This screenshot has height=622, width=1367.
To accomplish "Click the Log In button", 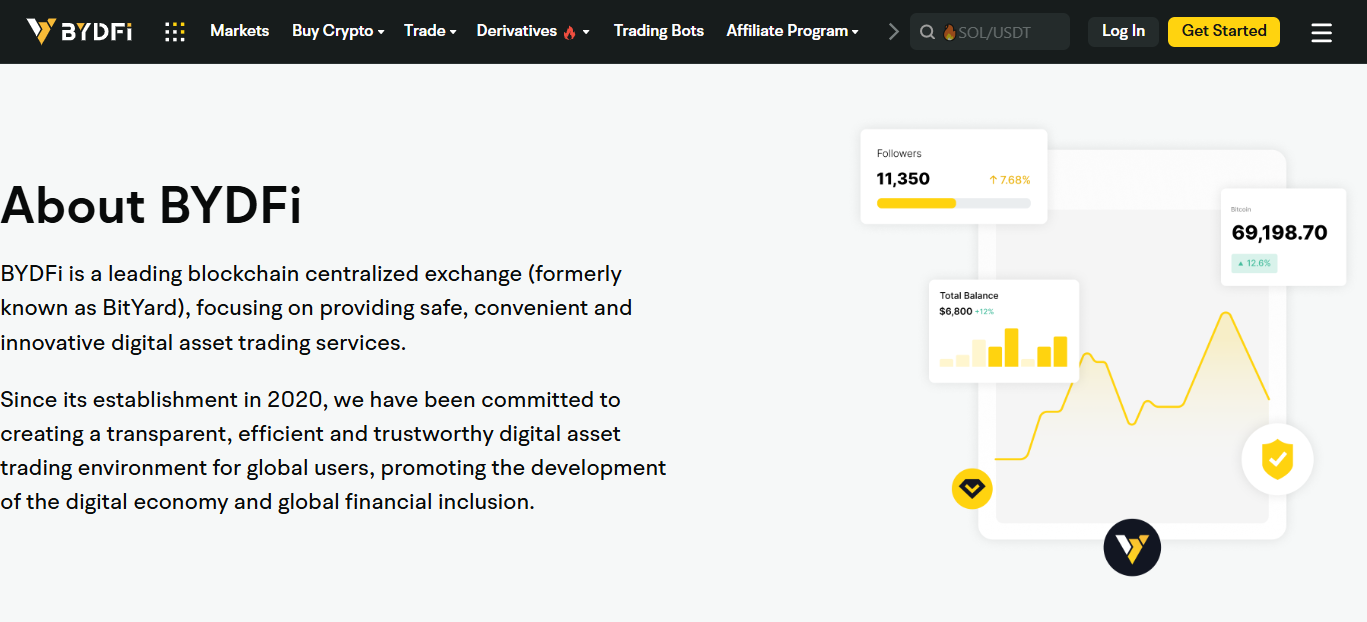I will point(1123,31).
